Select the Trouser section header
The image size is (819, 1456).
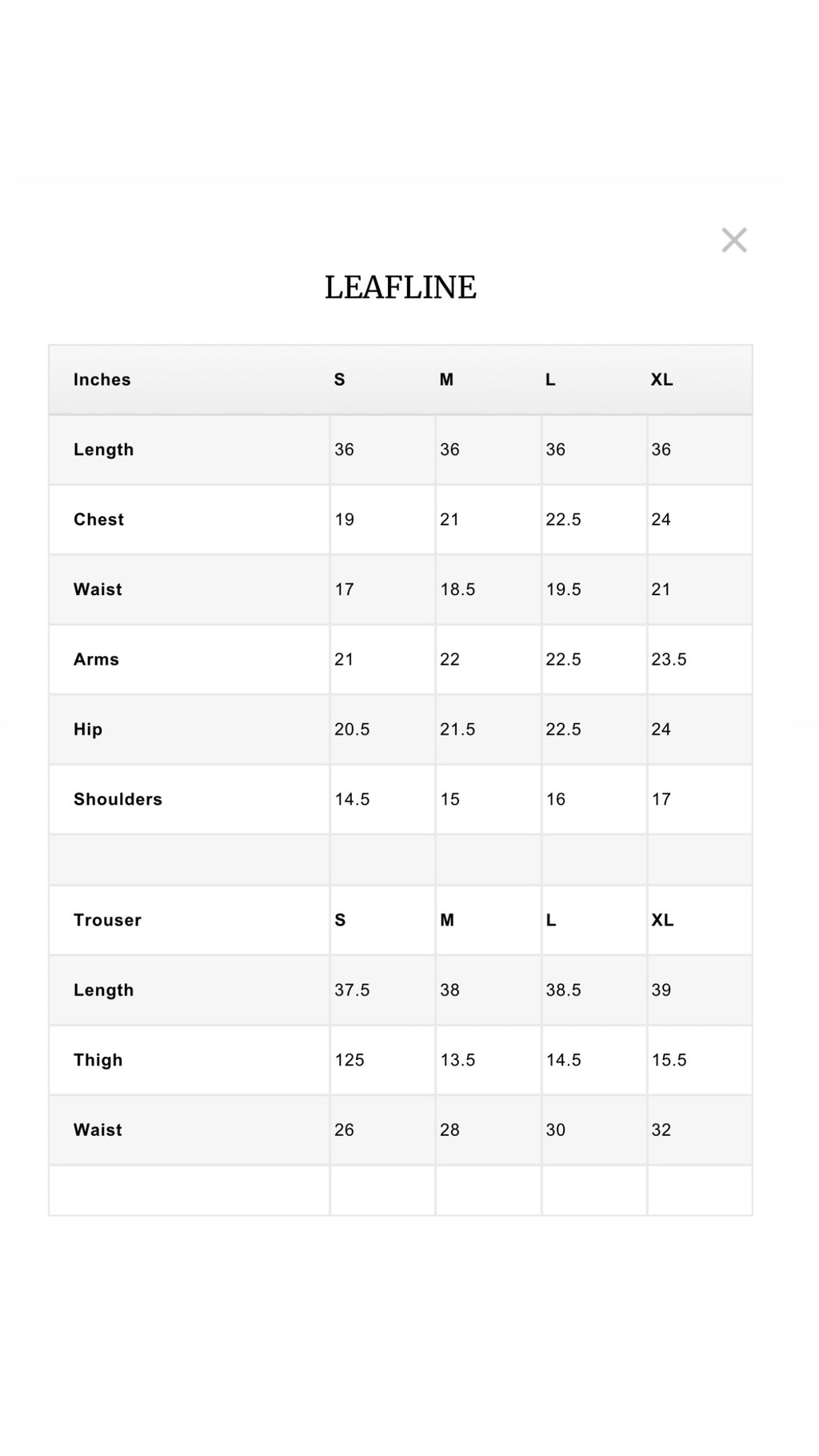pos(107,920)
